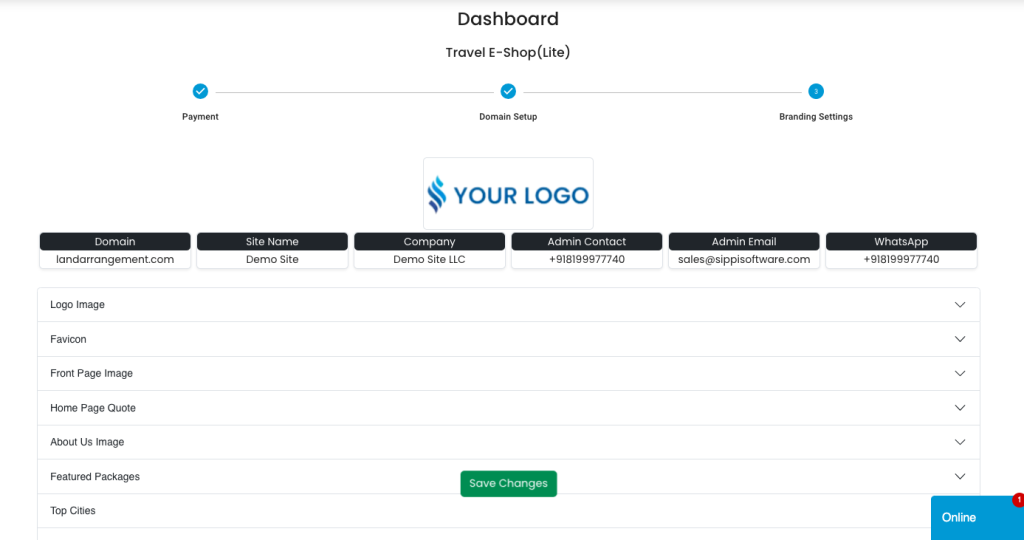Click the WhatsApp number field
Image resolution: width=1024 pixels, height=540 pixels.
tap(901, 259)
